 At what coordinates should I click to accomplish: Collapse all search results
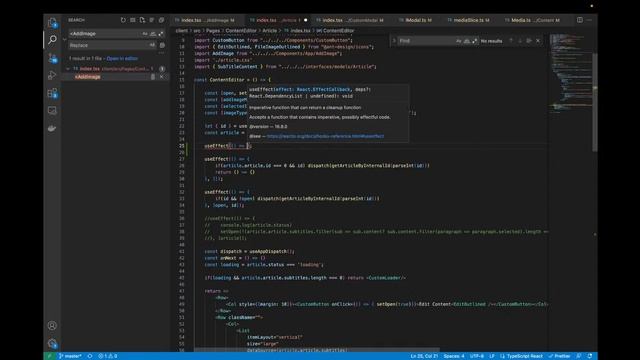162,20
